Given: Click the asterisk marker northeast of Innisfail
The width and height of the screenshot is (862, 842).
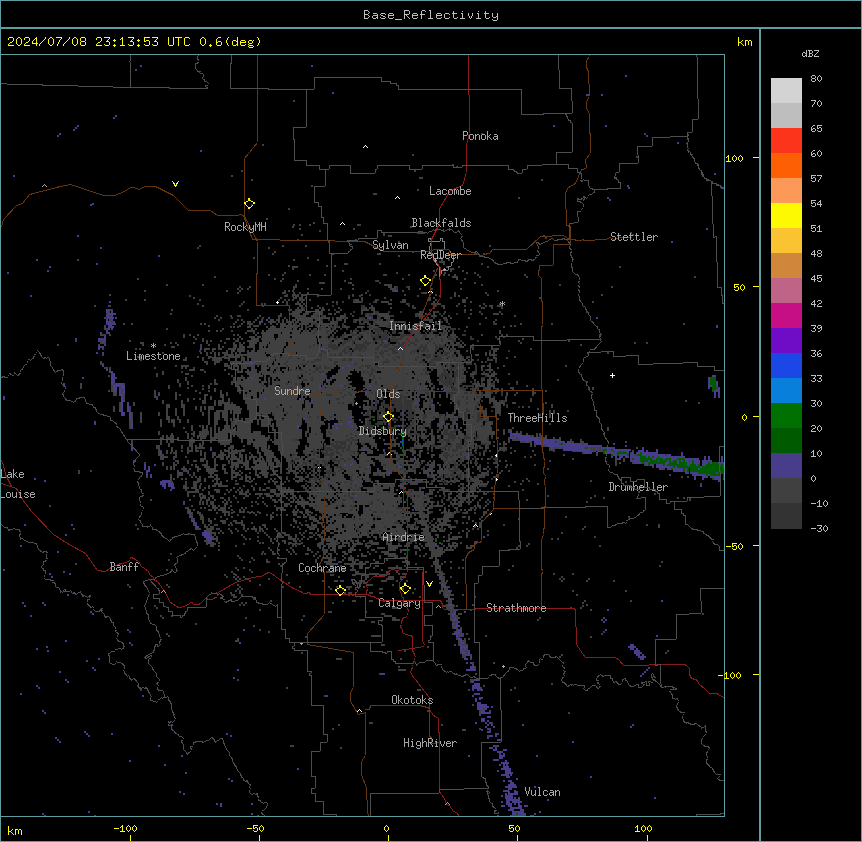Looking at the screenshot, I should pyautogui.click(x=502, y=304).
